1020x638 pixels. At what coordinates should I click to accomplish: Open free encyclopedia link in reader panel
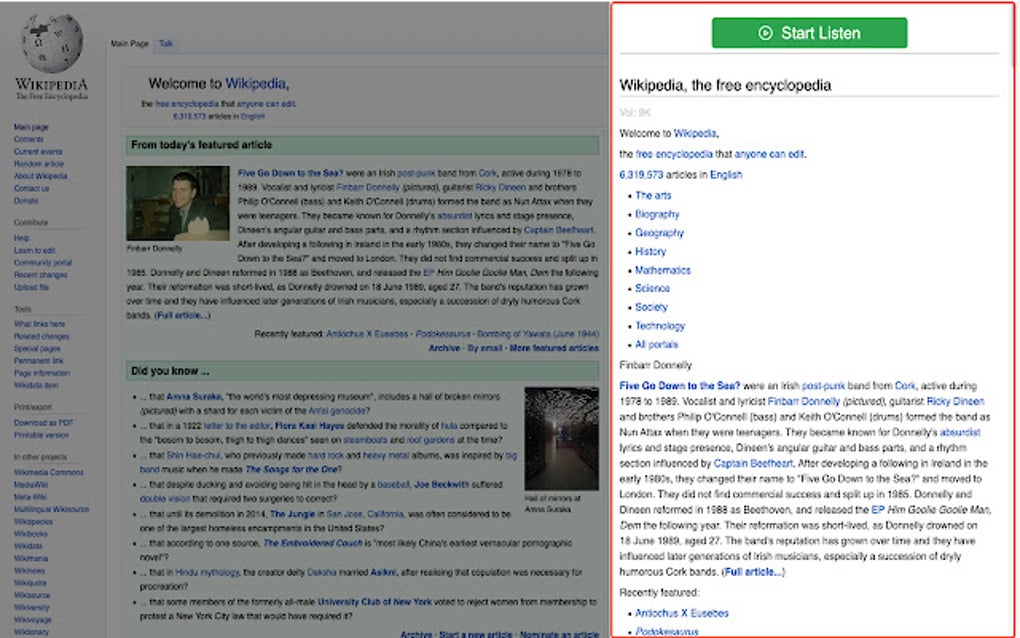[x=674, y=154]
